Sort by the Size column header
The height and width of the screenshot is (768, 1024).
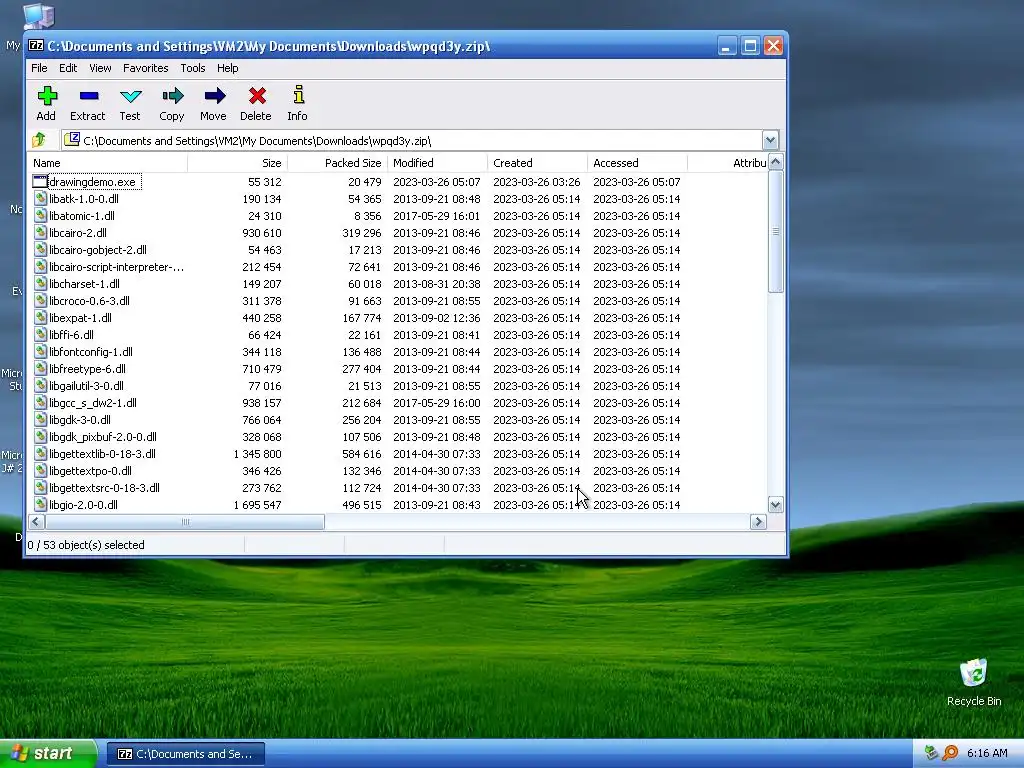(238, 163)
